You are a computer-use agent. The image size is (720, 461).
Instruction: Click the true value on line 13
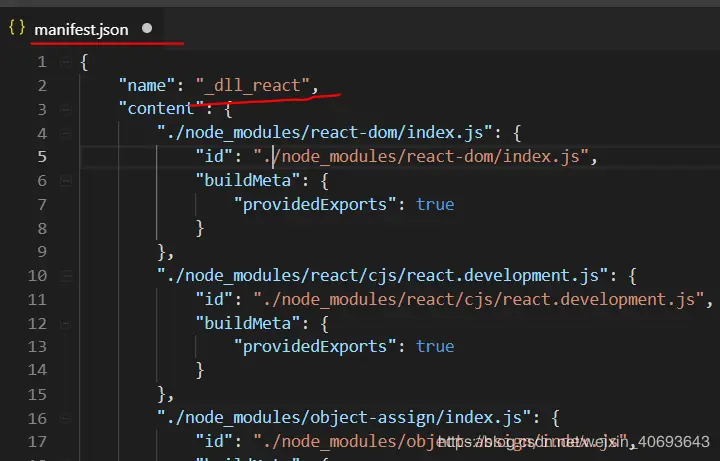pyautogui.click(x=435, y=347)
